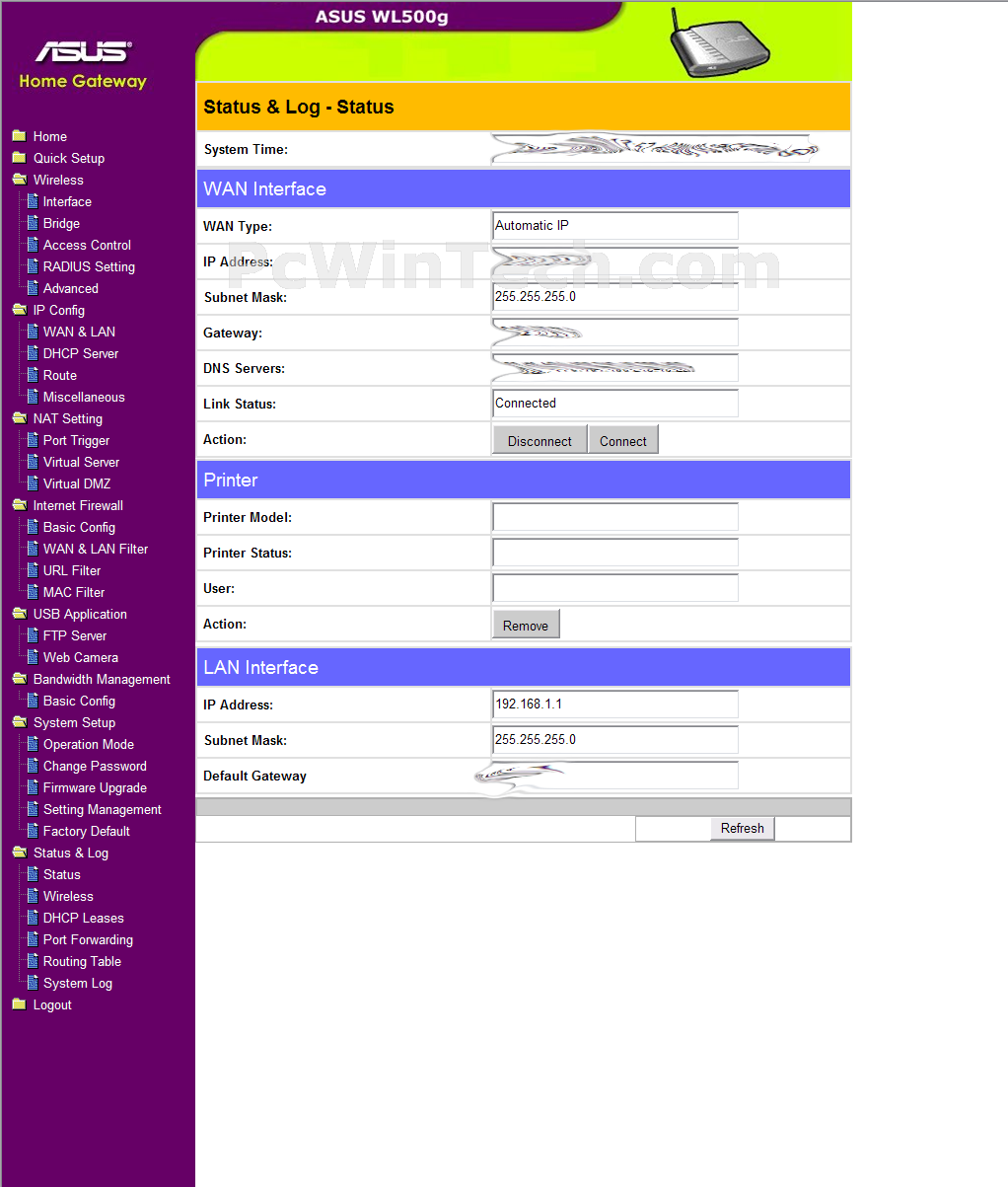View the Routing Table

[82, 961]
